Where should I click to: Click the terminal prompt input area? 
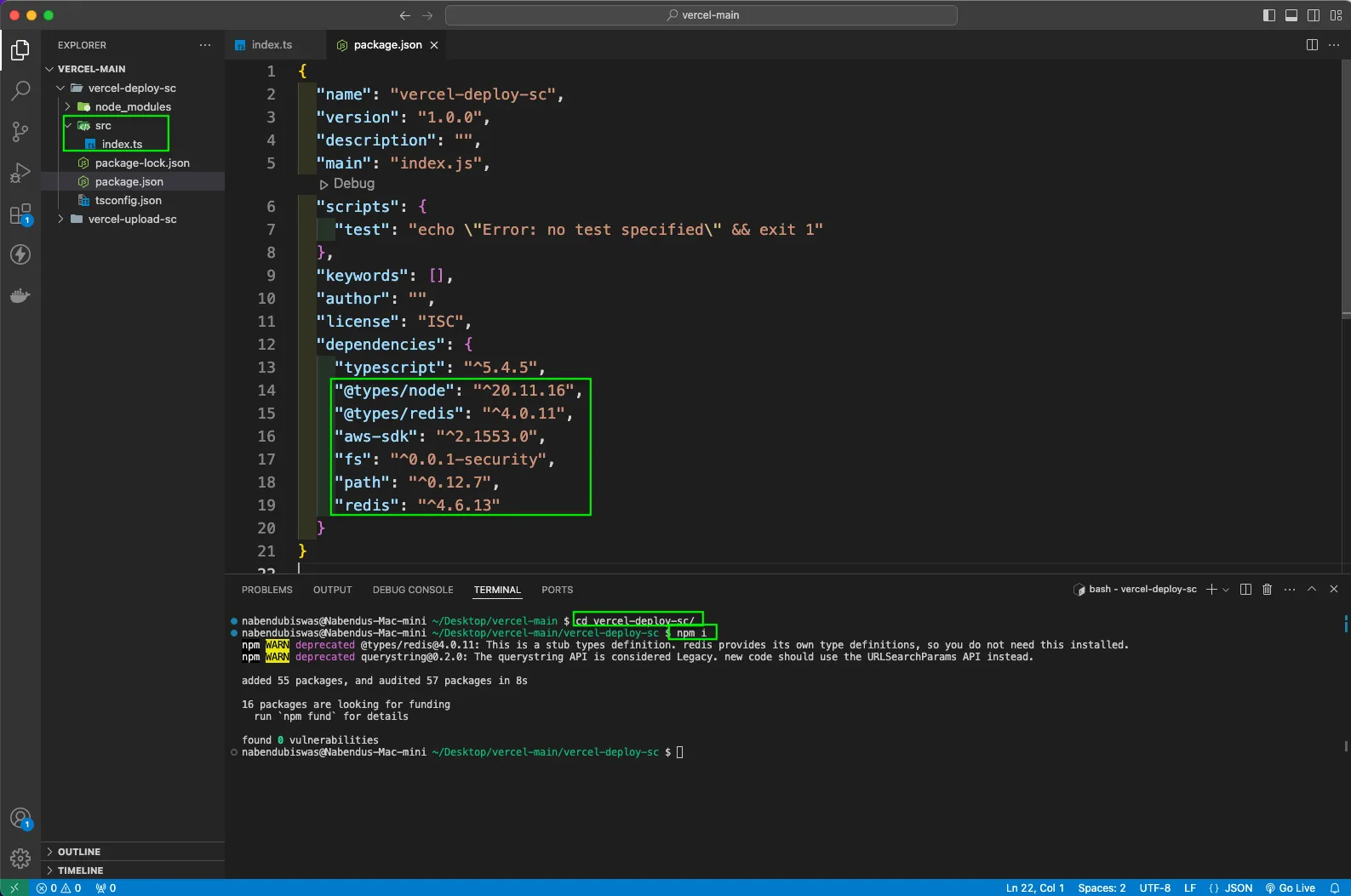pos(679,752)
